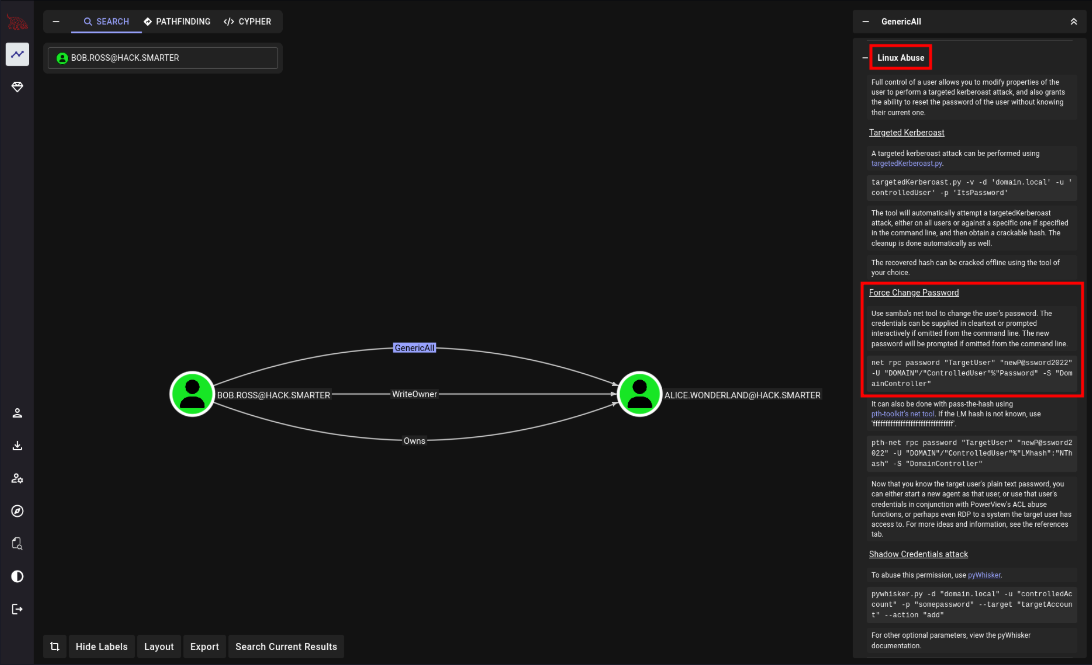The image size is (1092, 665).
Task: Collapse all sections with double chevron
Action: 1074,21
